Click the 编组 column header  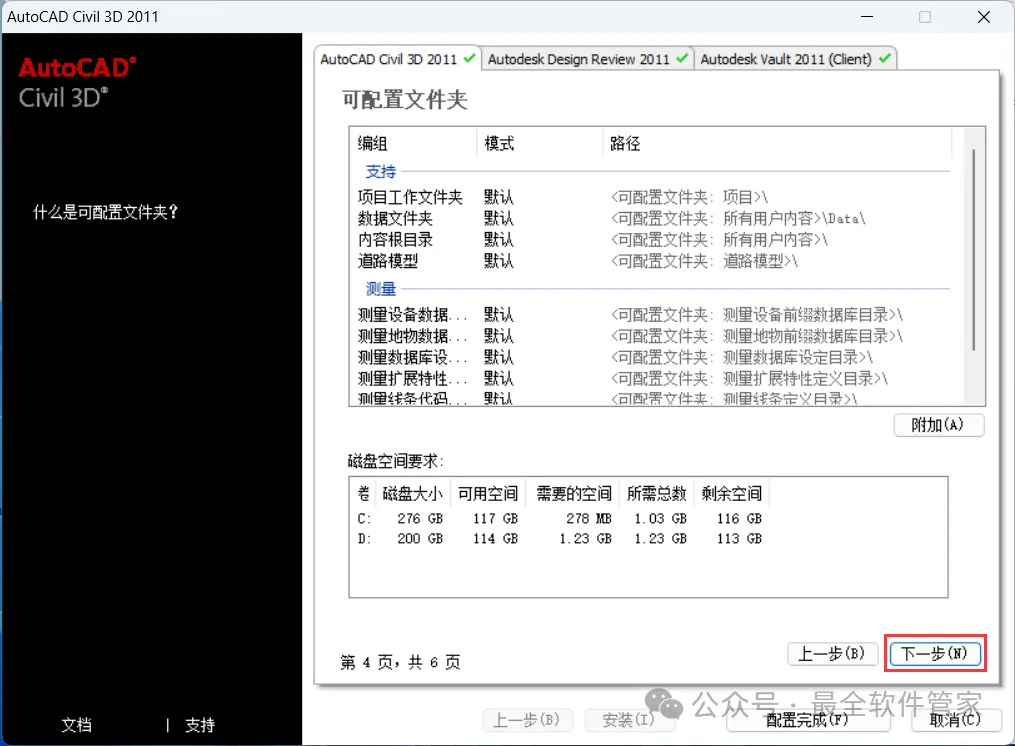(415, 143)
